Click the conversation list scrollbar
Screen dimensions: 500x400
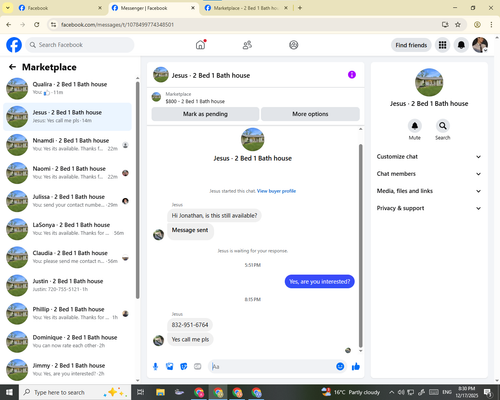click(x=138, y=190)
